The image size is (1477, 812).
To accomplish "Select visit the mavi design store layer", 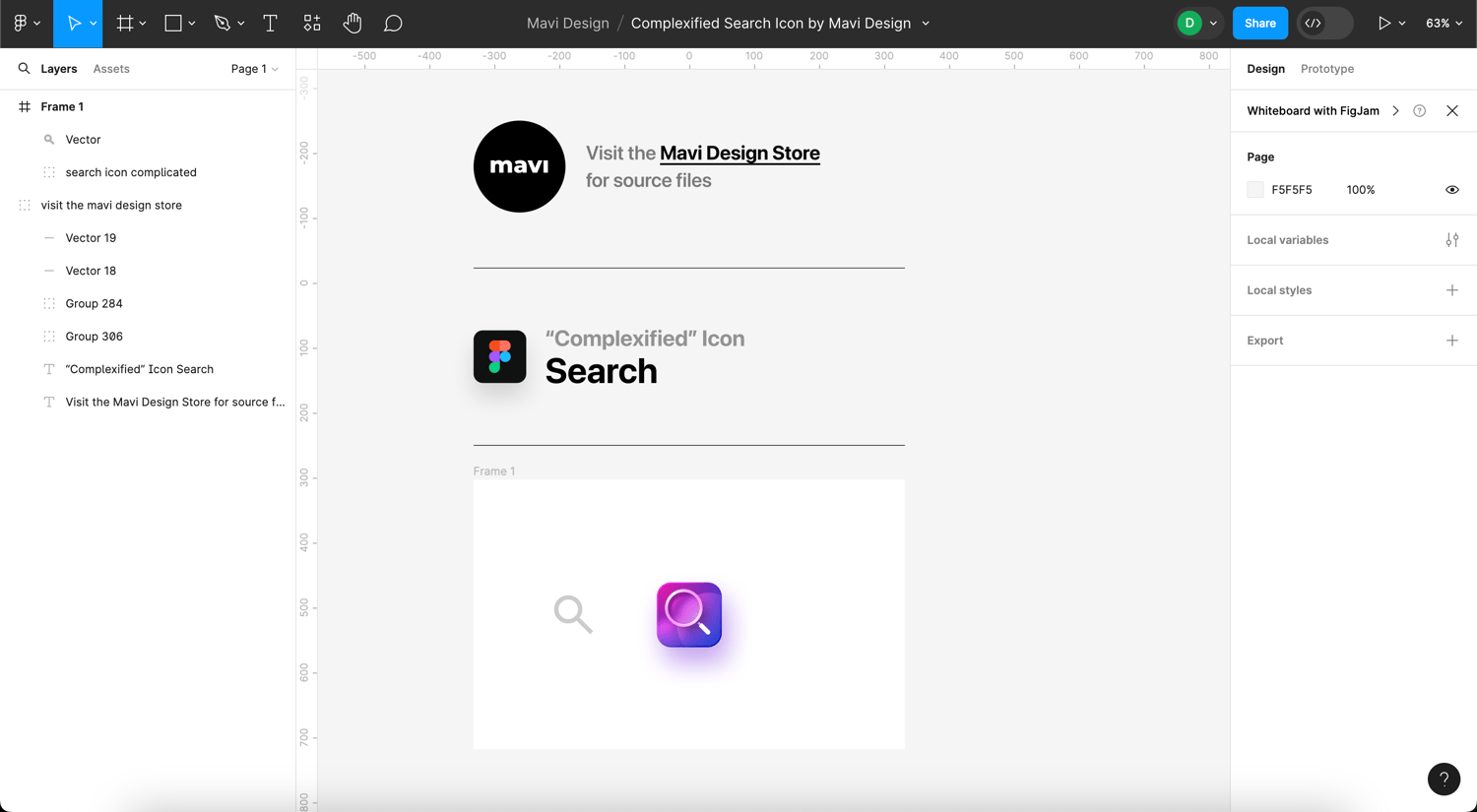I will (148, 206).
